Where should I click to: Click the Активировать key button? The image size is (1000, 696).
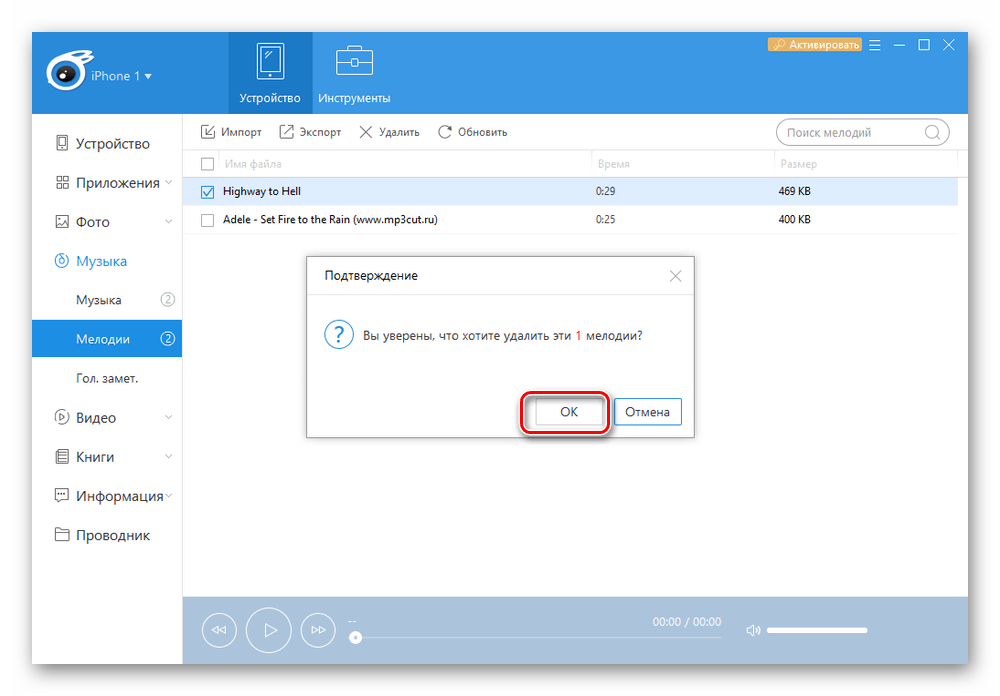[x=815, y=45]
